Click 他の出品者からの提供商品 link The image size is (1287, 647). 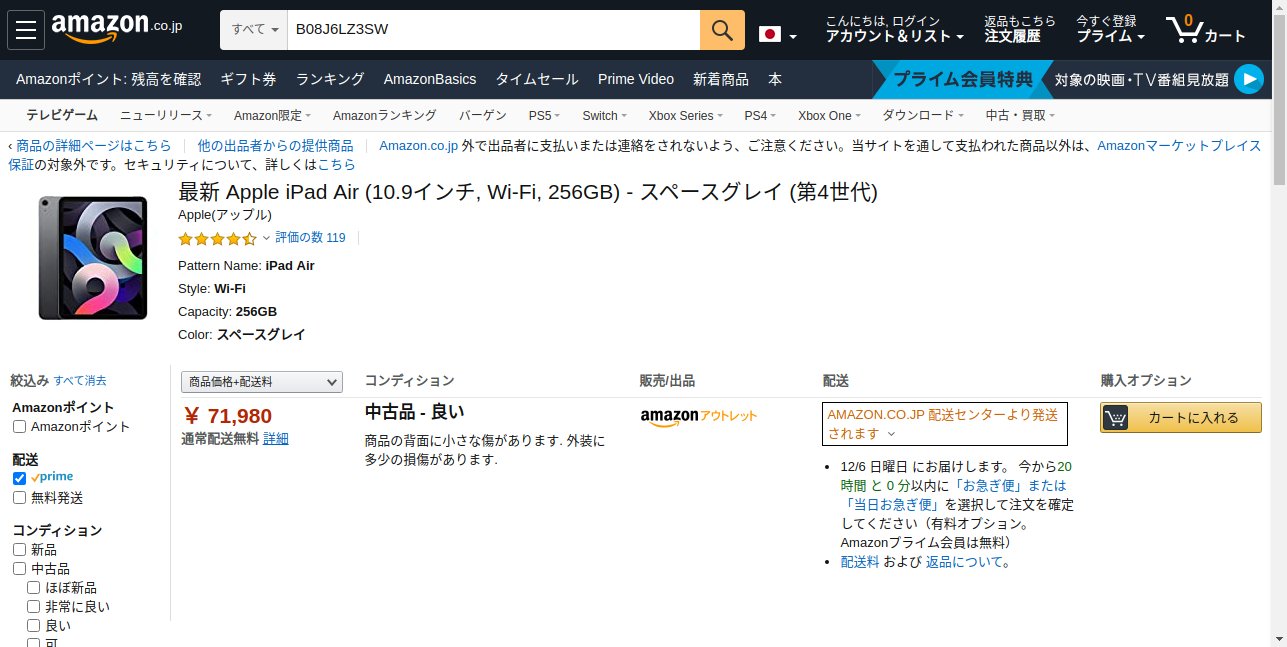[275, 146]
